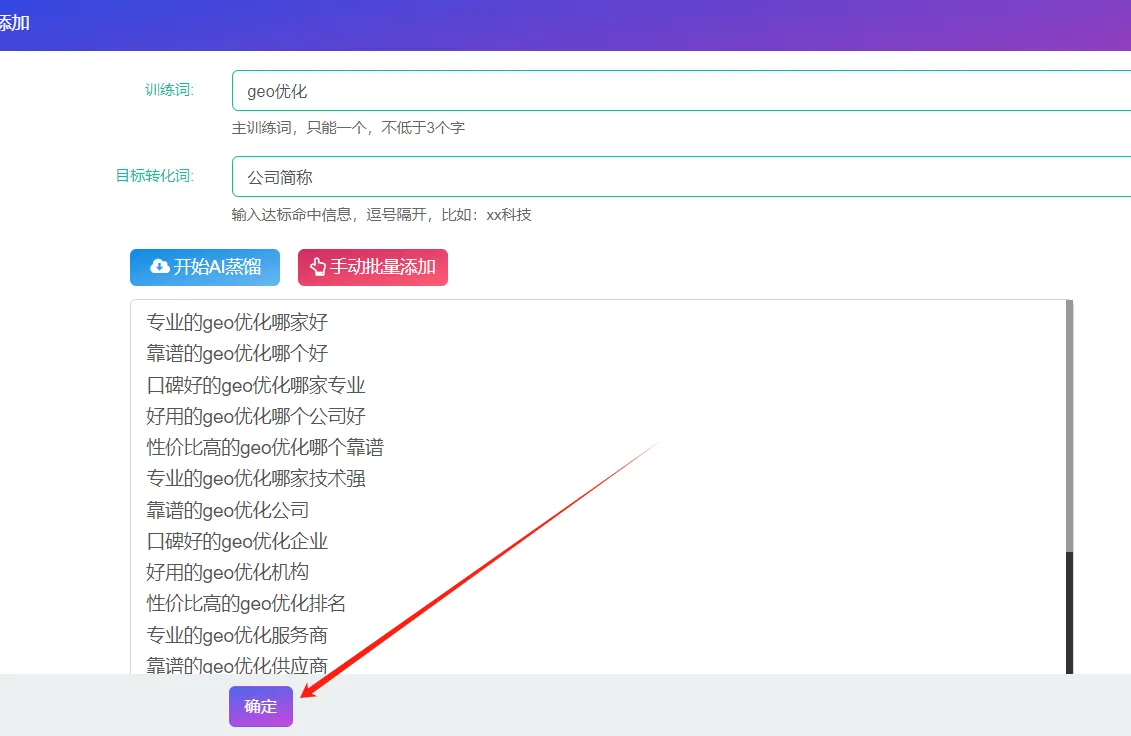
Task: Select the line 口碑好的geo优化企业
Action: (237, 541)
